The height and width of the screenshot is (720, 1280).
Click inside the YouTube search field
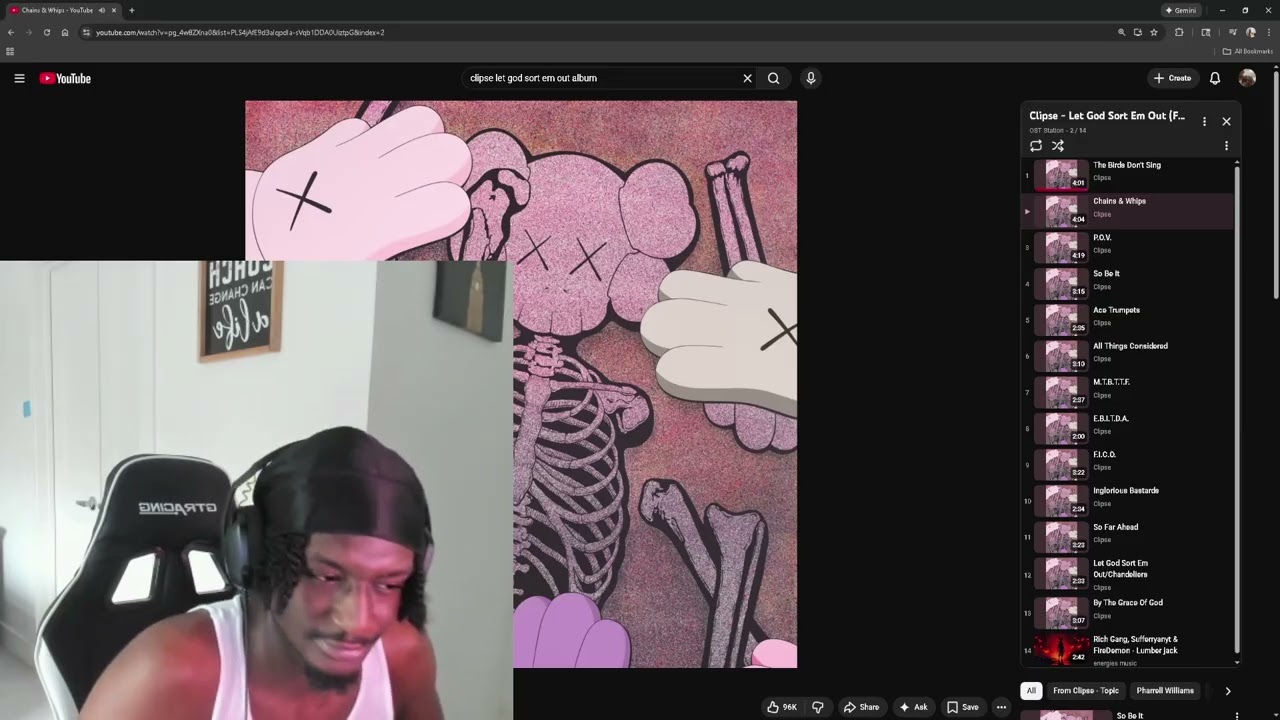[x=600, y=78]
